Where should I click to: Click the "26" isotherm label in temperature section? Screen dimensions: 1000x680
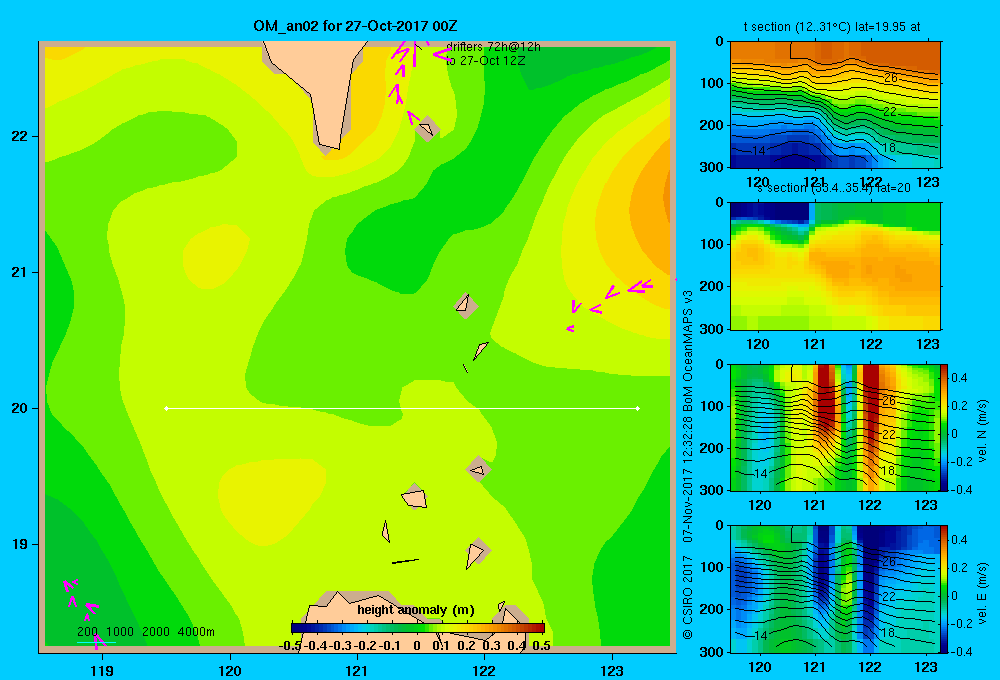[x=890, y=78]
